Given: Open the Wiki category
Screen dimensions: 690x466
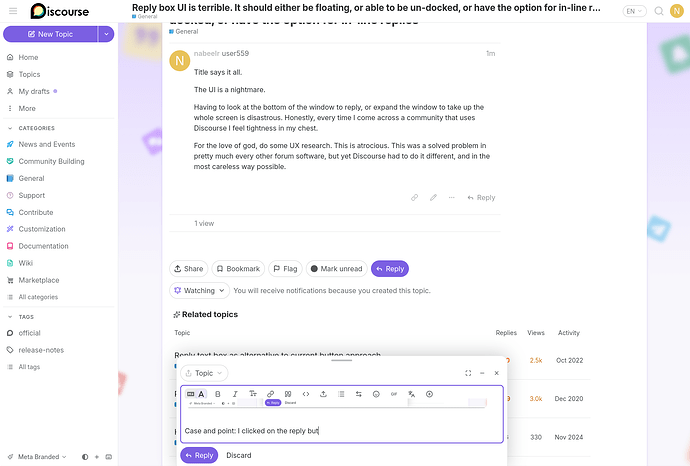Looking at the screenshot, I should 26,263.
